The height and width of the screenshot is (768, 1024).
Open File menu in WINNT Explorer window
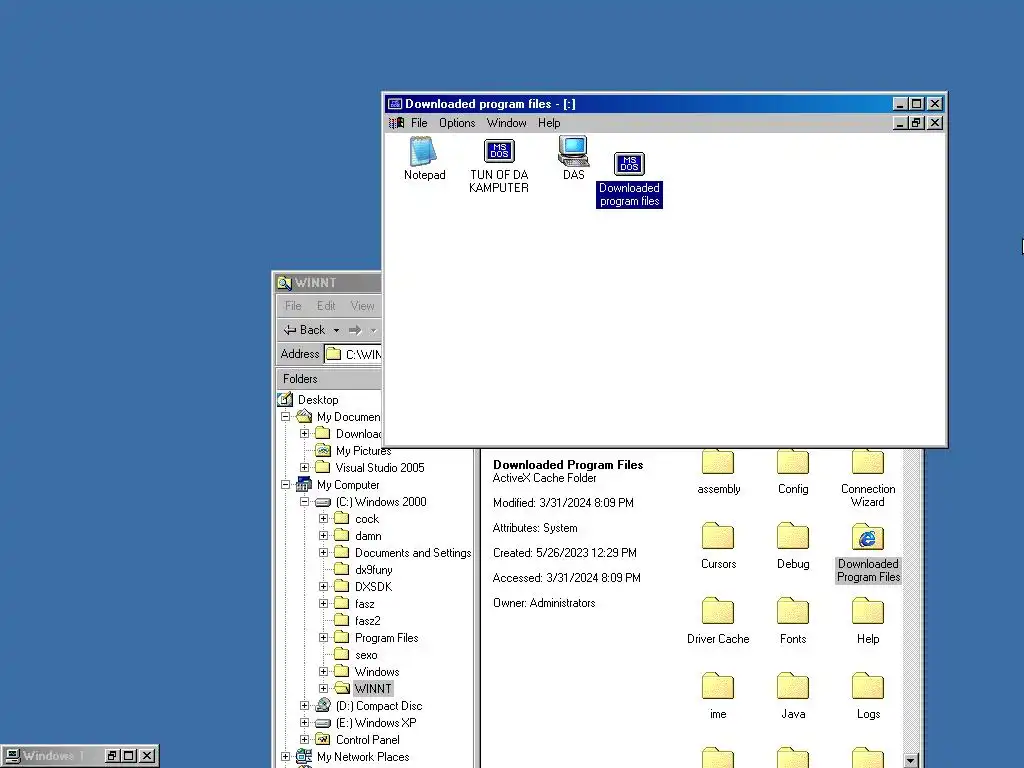point(293,306)
